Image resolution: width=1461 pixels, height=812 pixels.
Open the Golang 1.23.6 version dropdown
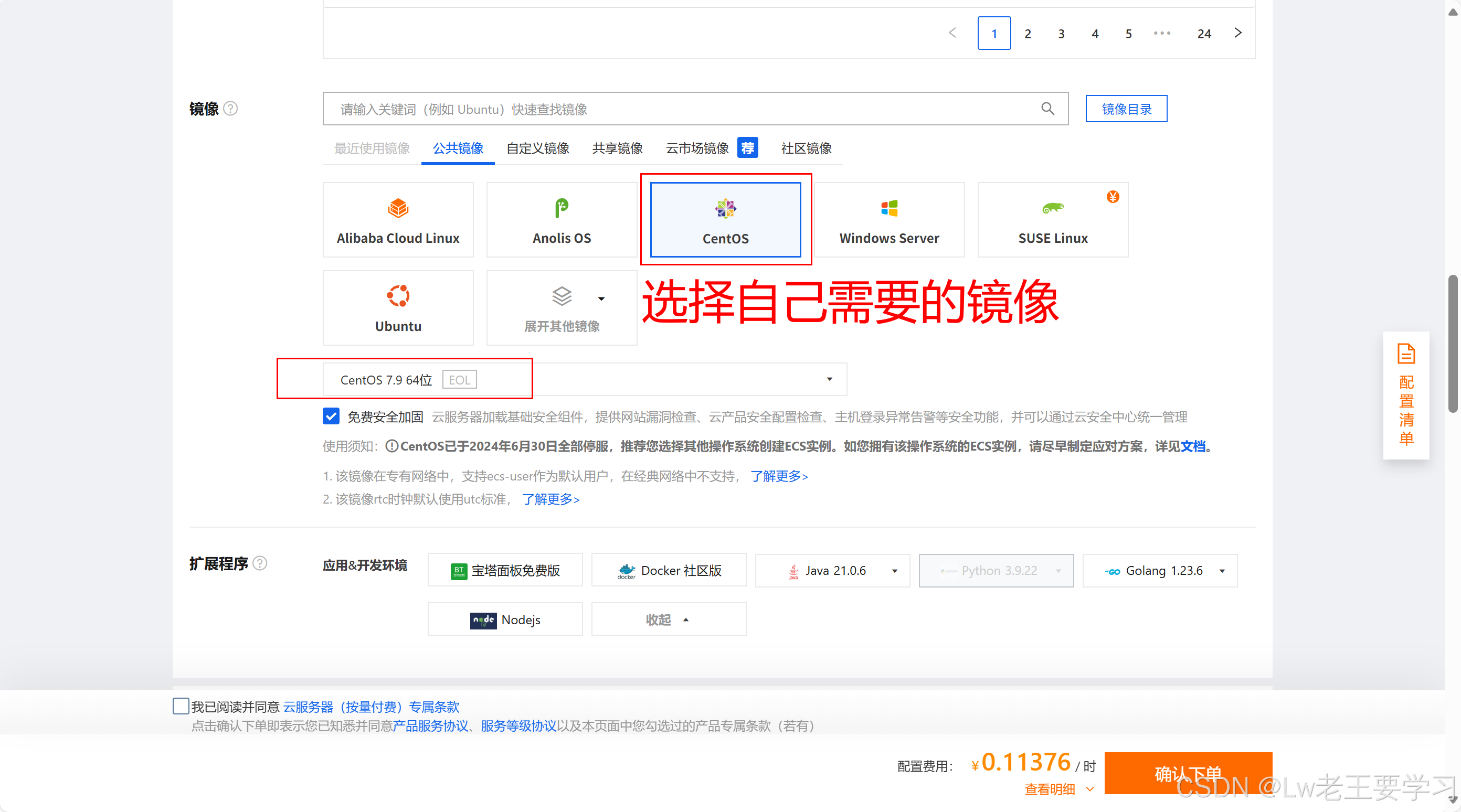(x=1160, y=570)
